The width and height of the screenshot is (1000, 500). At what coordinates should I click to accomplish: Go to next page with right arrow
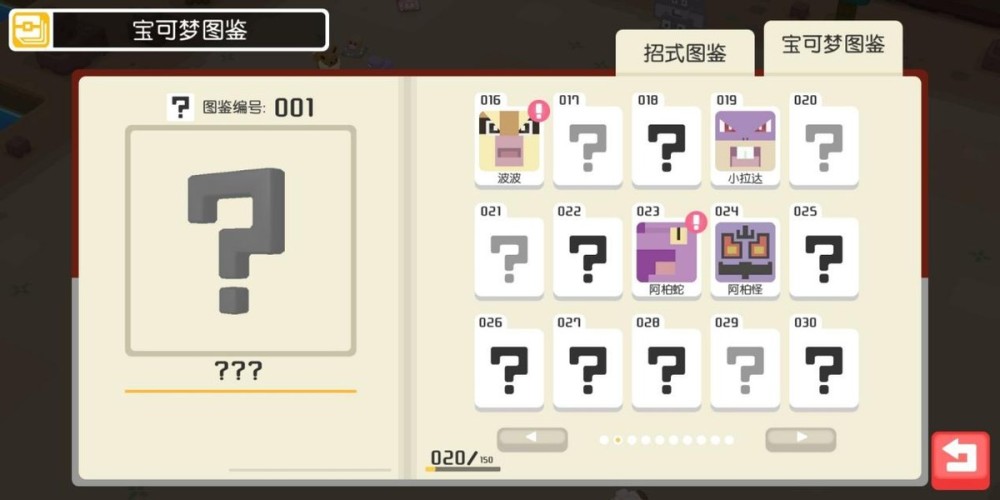(x=801, y=439)
